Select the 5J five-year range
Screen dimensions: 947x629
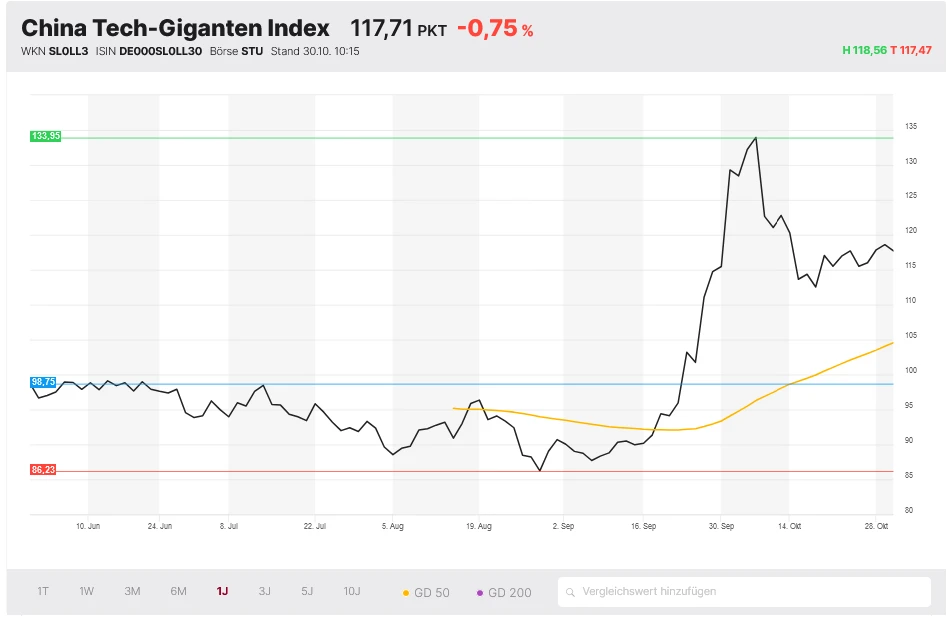click(x=308, y=591)
